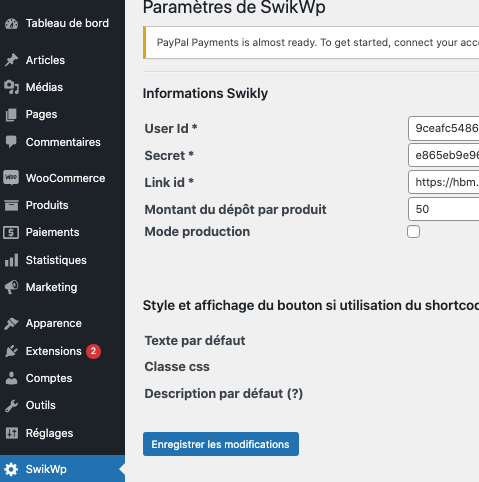Click the Marketing megaphone icon
Image resolution: width=479 pixels, height=482 pixels.
(x=11, y=287)
